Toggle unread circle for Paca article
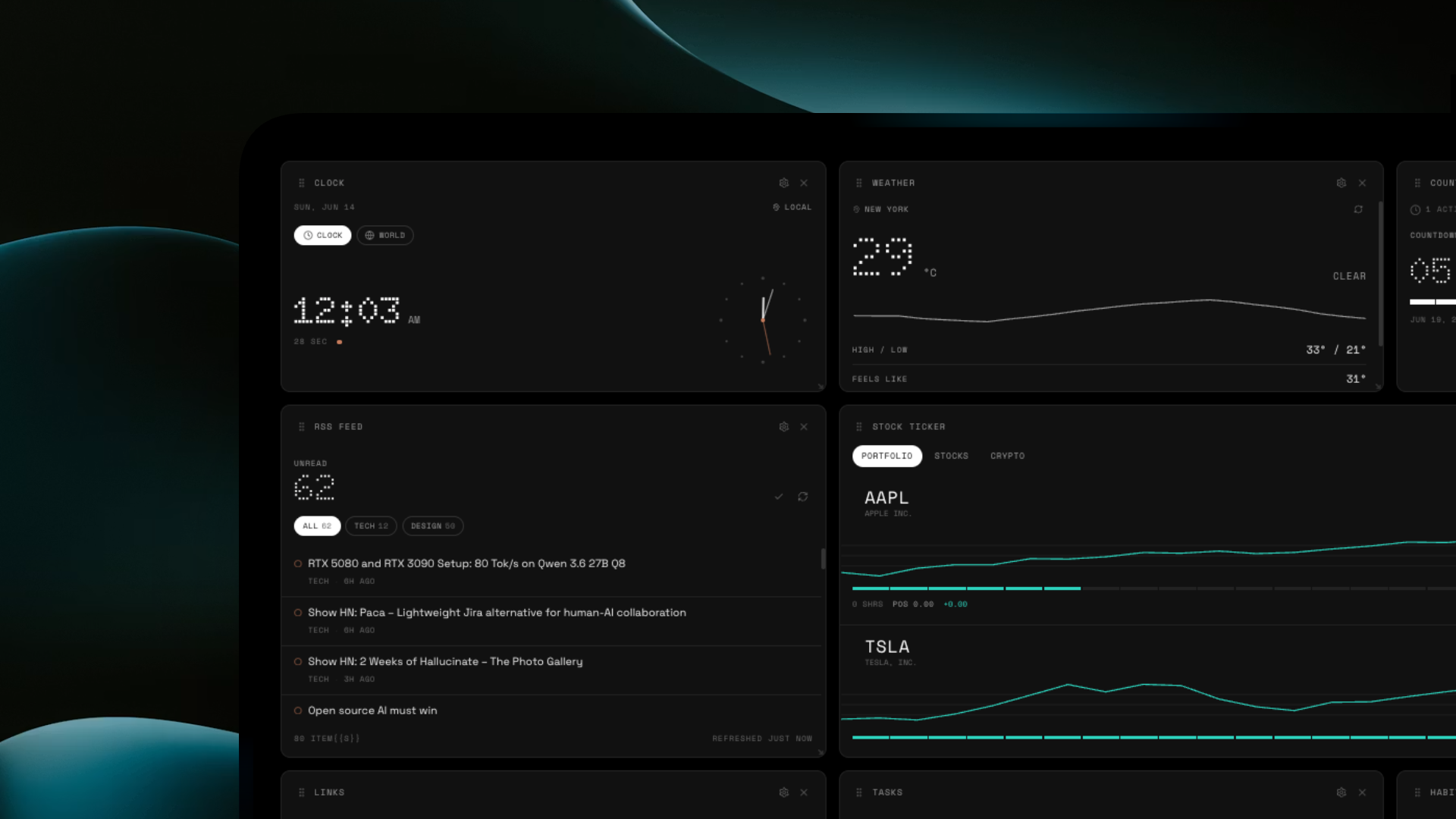Viewport: 1456px width, 819px height. tap(298, 613)
